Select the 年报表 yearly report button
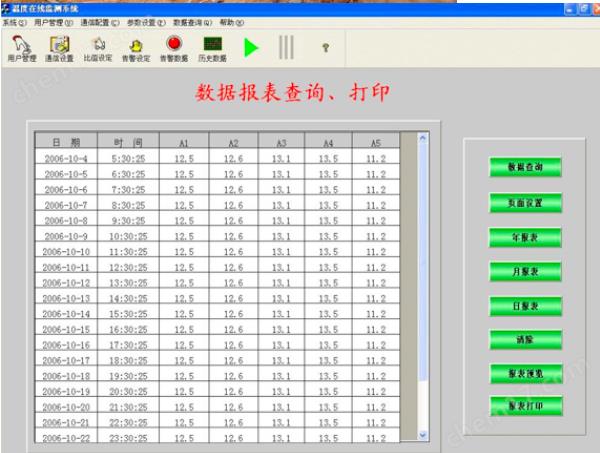Image resolution: width=600 pixels, height=453 pixels. 525,237
